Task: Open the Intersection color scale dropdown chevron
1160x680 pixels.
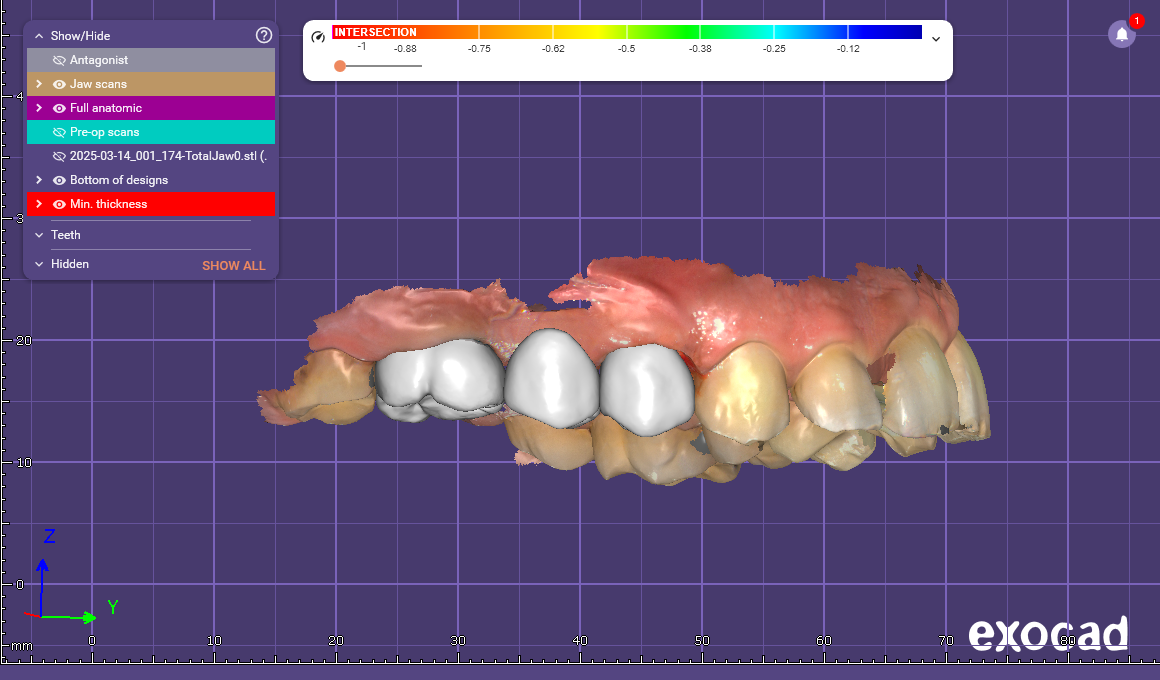Action: click(936, 39)
